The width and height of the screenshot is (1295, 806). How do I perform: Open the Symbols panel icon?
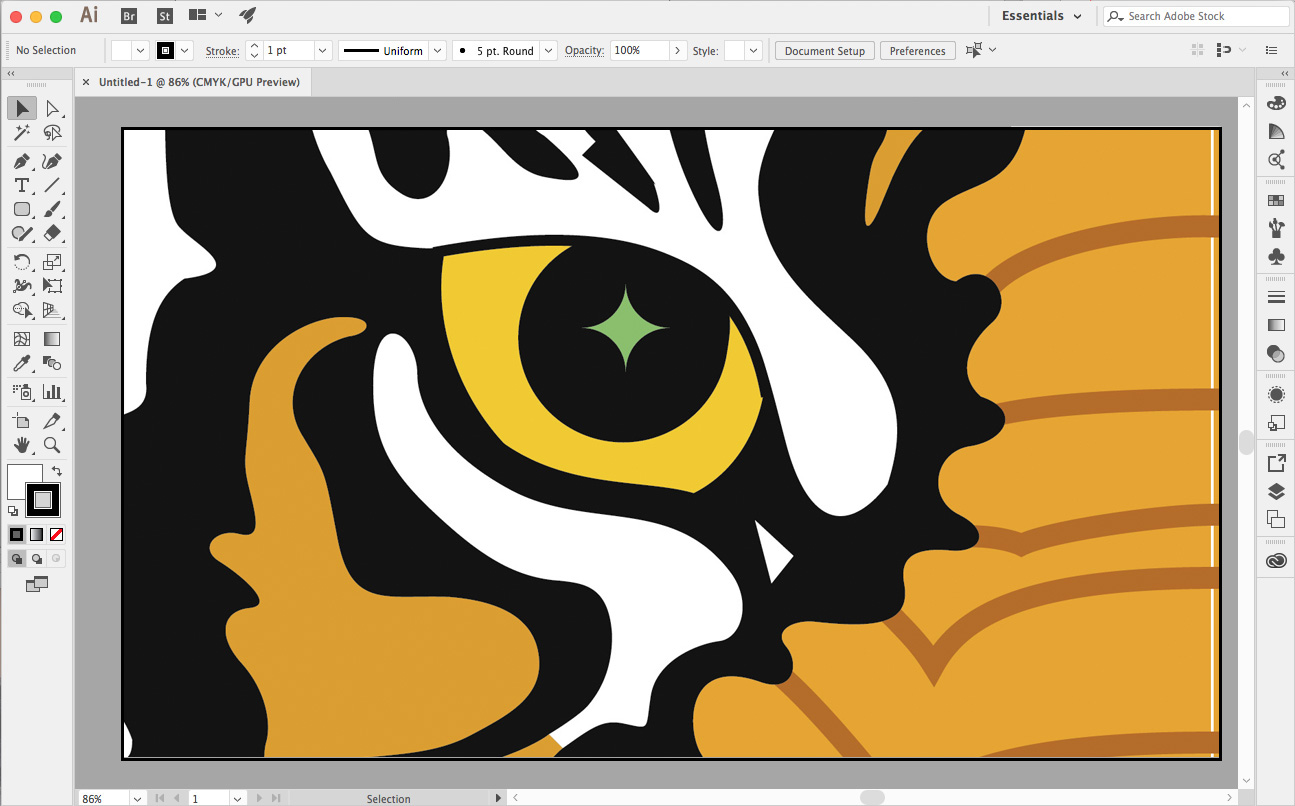pos(1276,257)
